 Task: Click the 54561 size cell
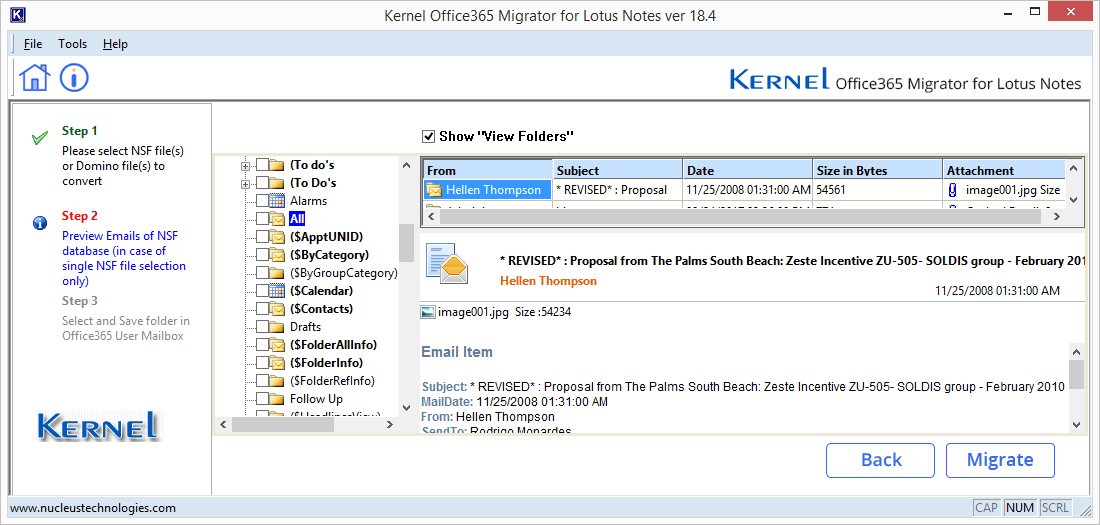click(x=878, y=190)
